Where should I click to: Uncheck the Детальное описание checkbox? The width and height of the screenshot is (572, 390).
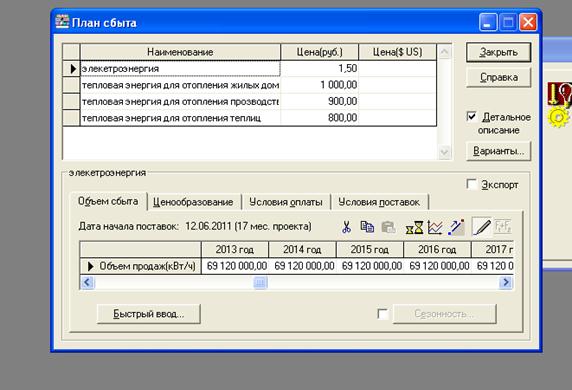pyautogui.click(x=472, y=116)
